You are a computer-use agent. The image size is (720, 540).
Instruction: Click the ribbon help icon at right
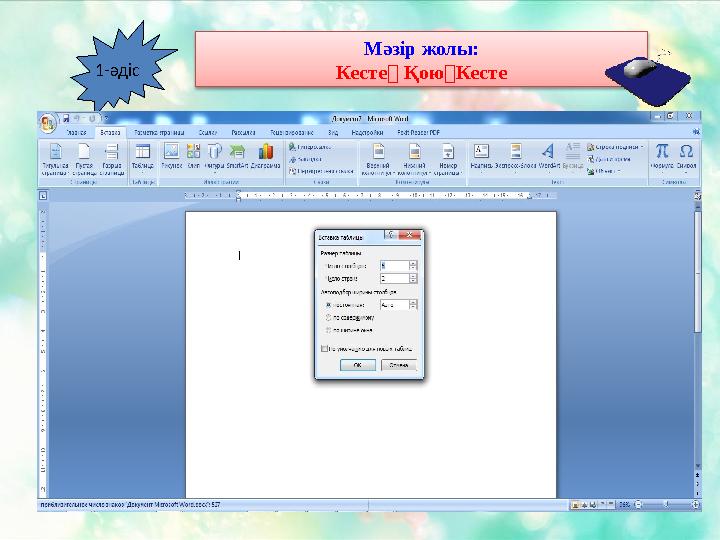[696, 132]
